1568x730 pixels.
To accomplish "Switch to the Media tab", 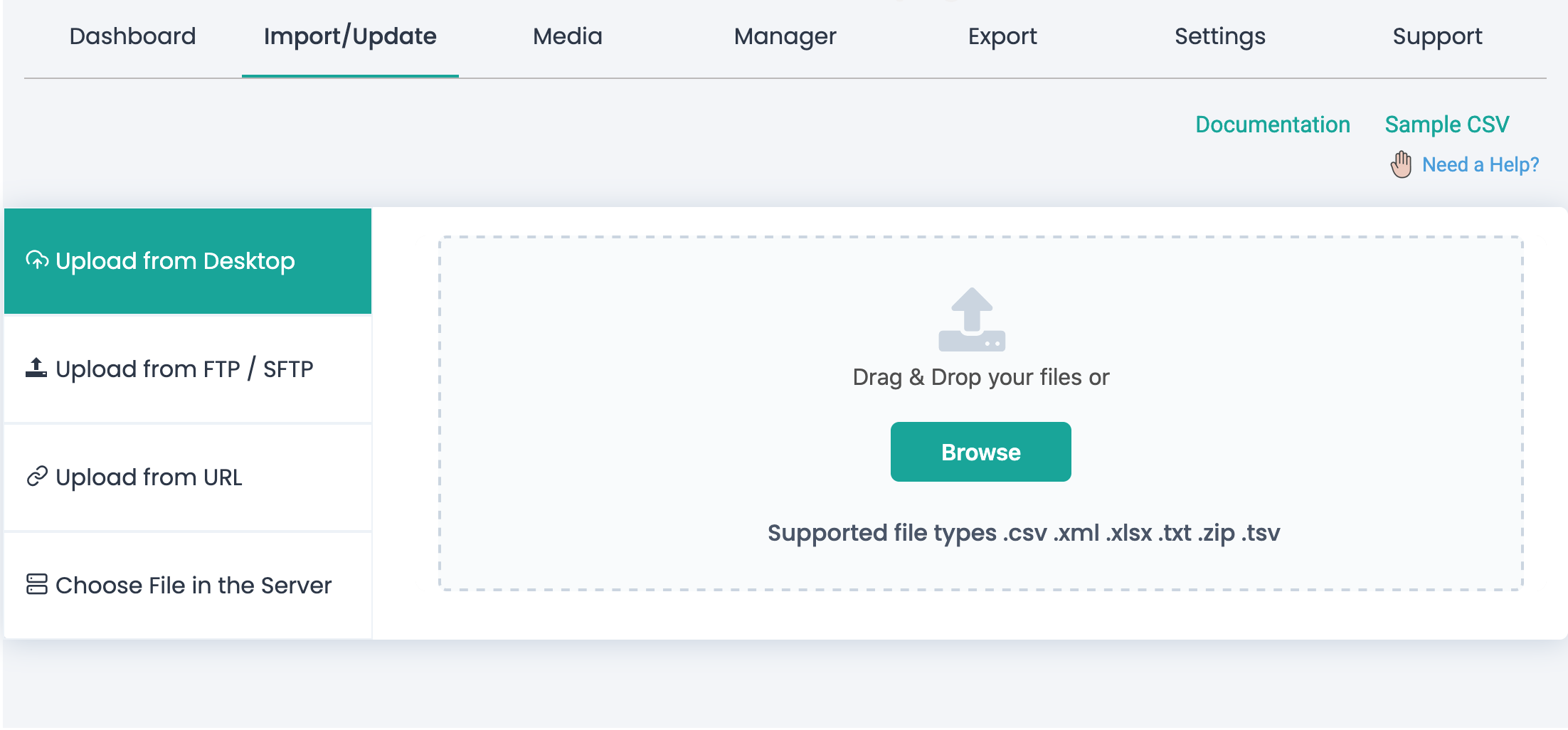I will pos(568,36).
